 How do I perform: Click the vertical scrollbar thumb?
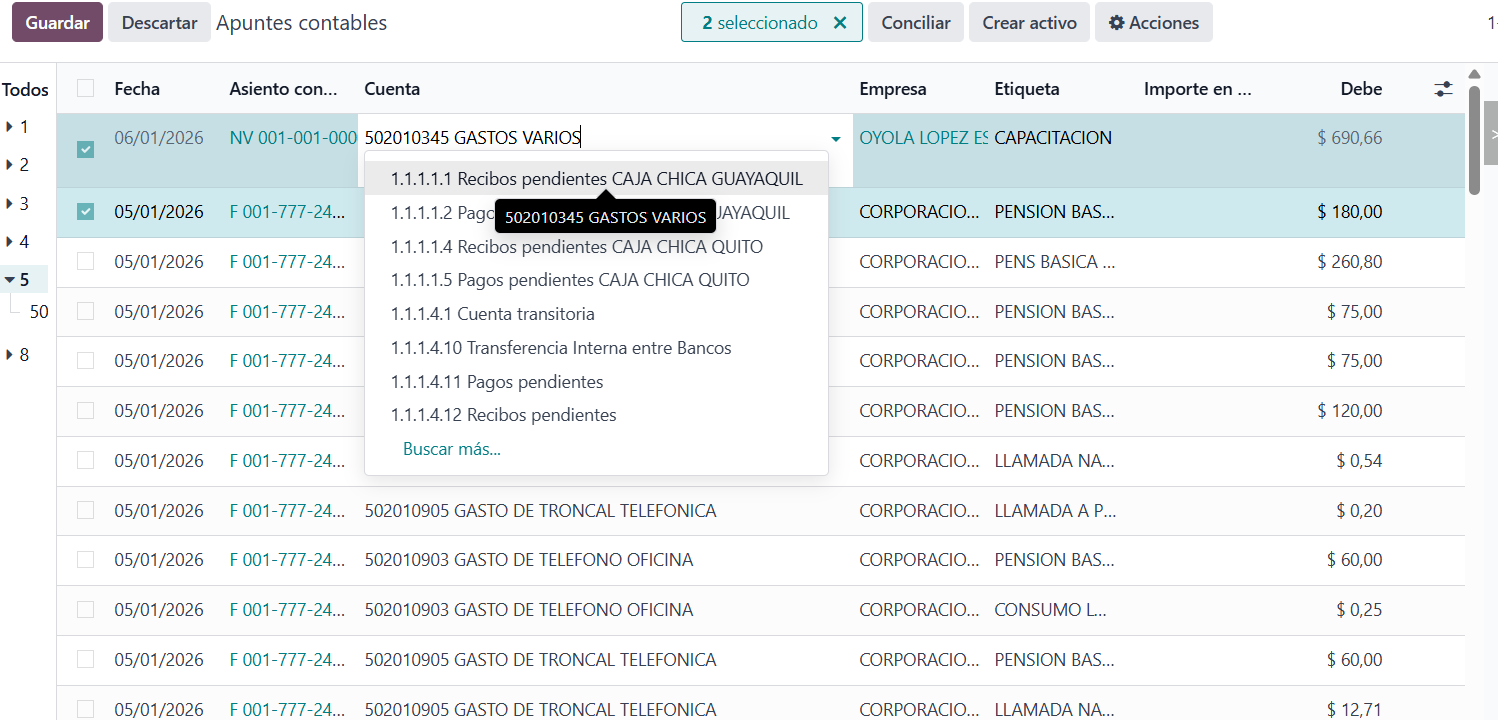[x=1474, y=140]
